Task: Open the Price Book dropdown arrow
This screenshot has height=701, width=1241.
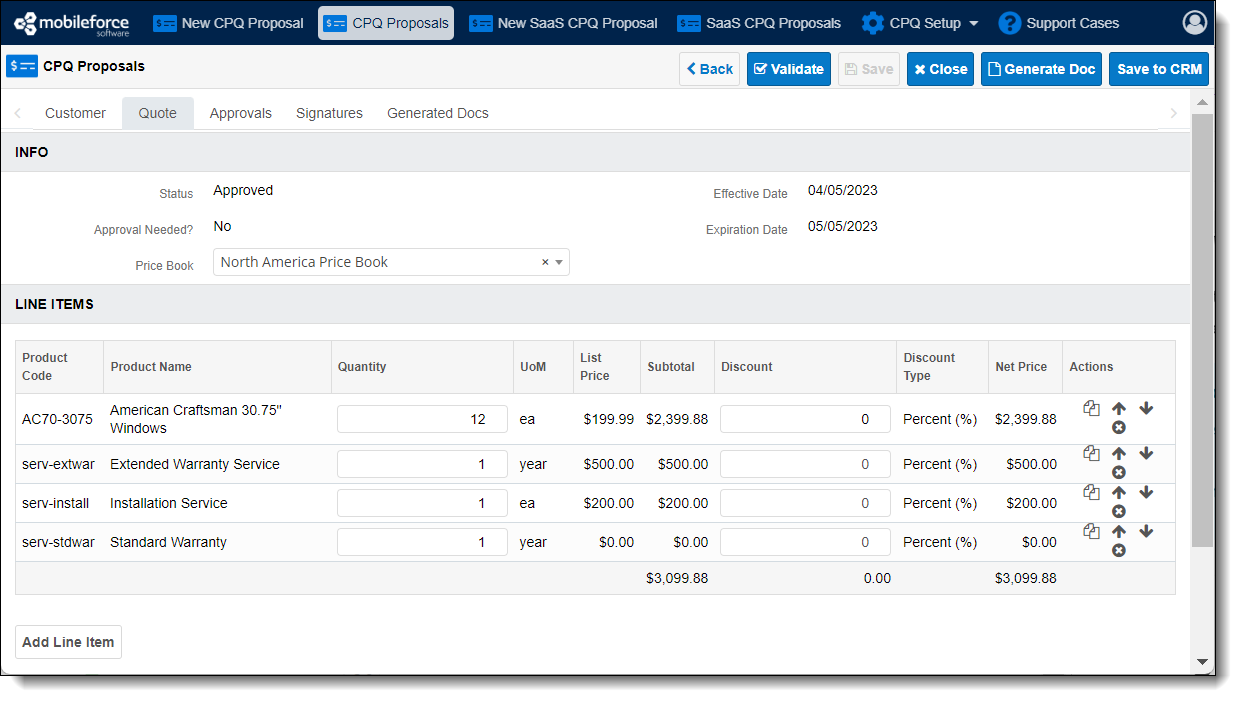Action: [559, 262]
